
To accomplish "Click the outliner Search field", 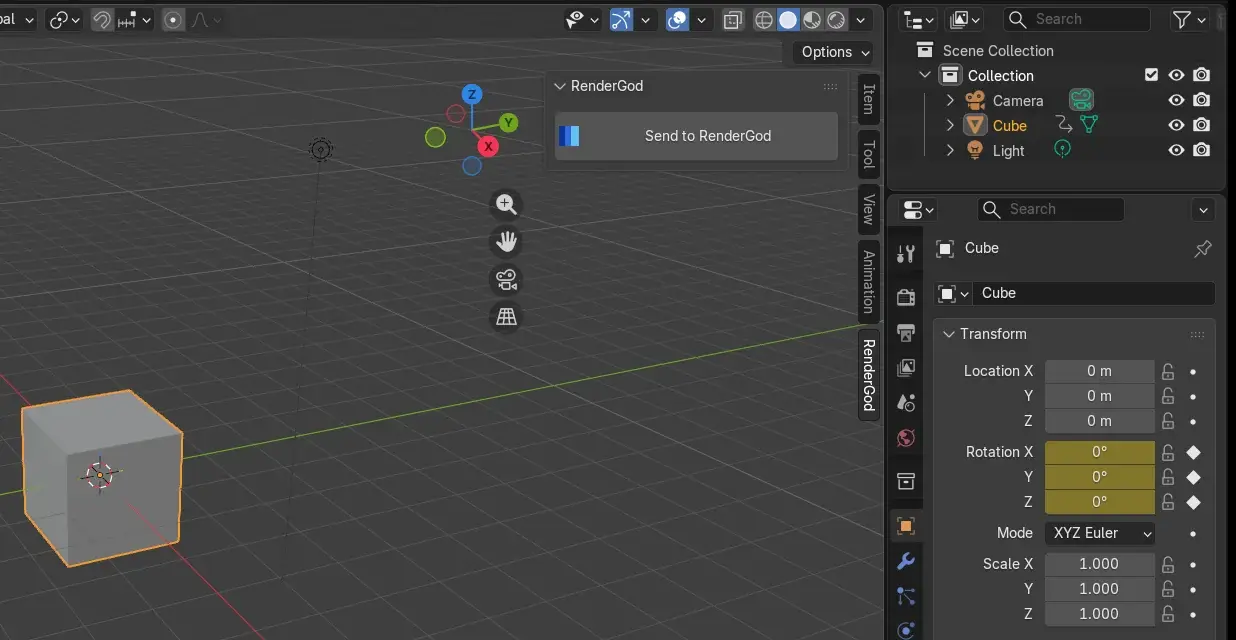I will 1077,19.
